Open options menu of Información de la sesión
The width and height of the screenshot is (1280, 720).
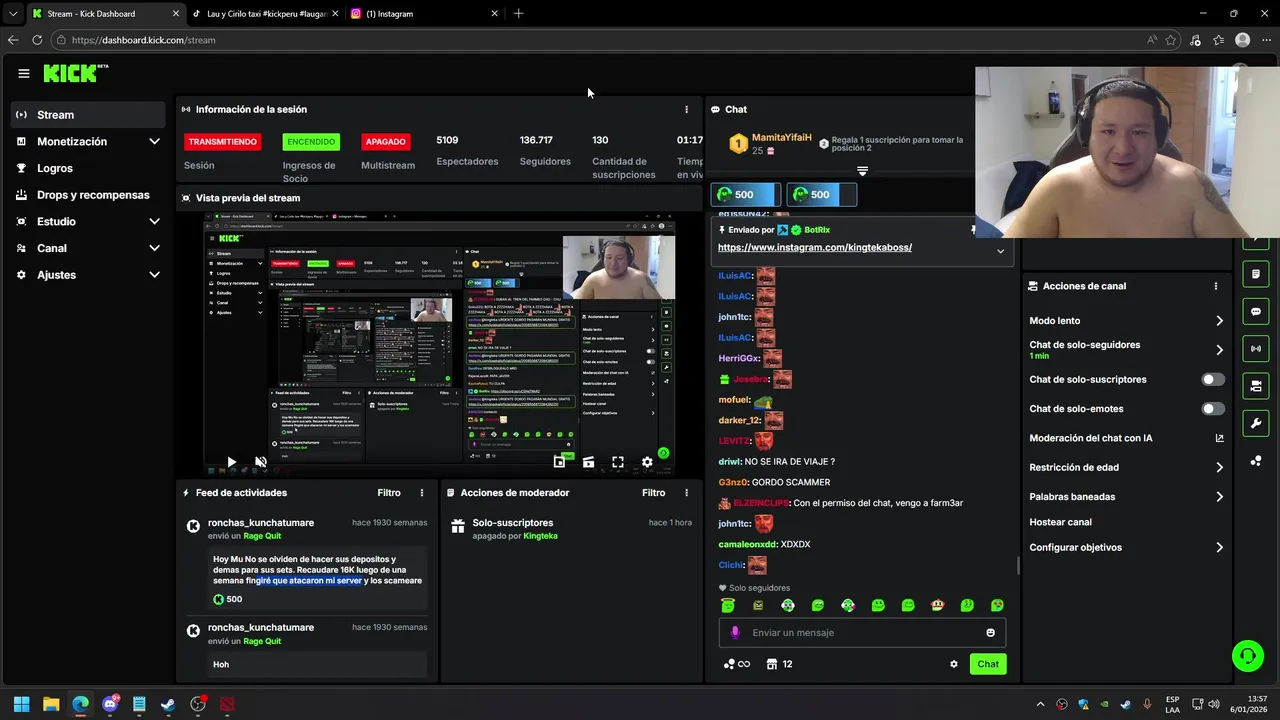click(x=686, y=109)
